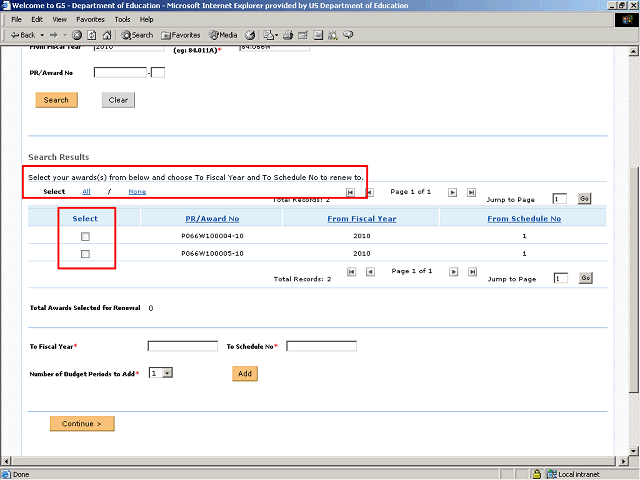
Task: Click the To Fiscal Year input field
Action: click(182, 346)
